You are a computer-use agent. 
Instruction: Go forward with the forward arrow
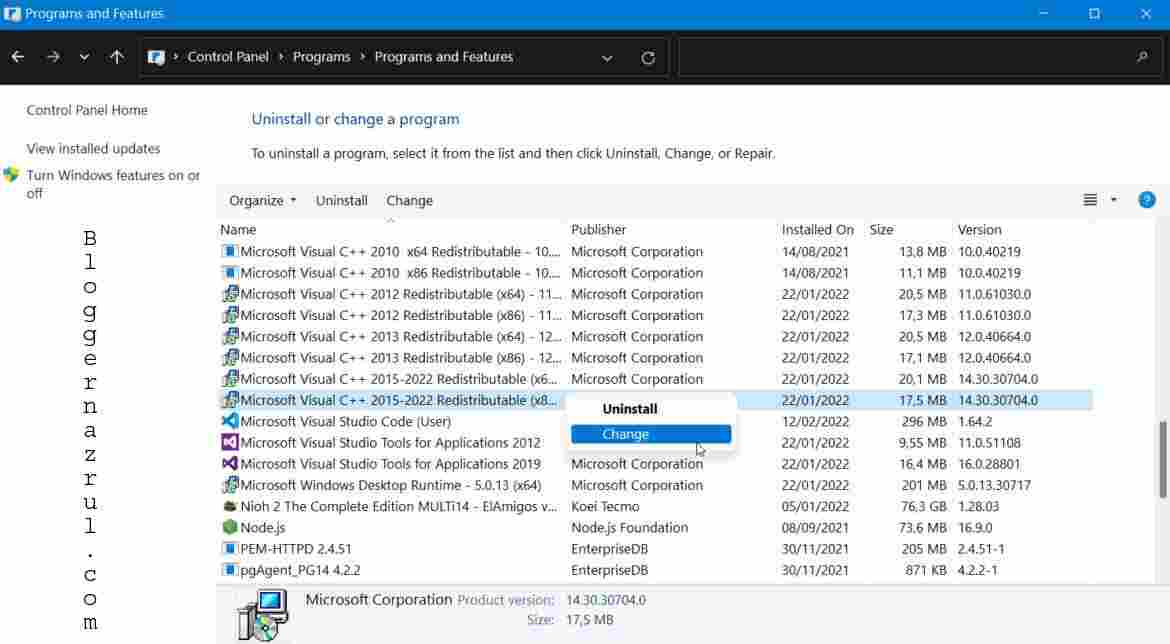(x=52, y=57)
